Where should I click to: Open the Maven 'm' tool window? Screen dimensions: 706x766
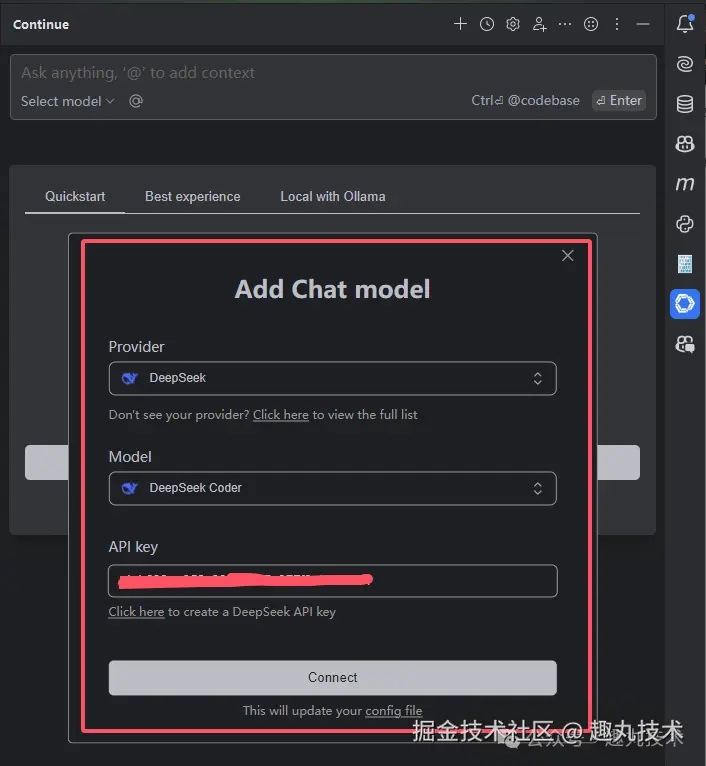pos(685,184)
